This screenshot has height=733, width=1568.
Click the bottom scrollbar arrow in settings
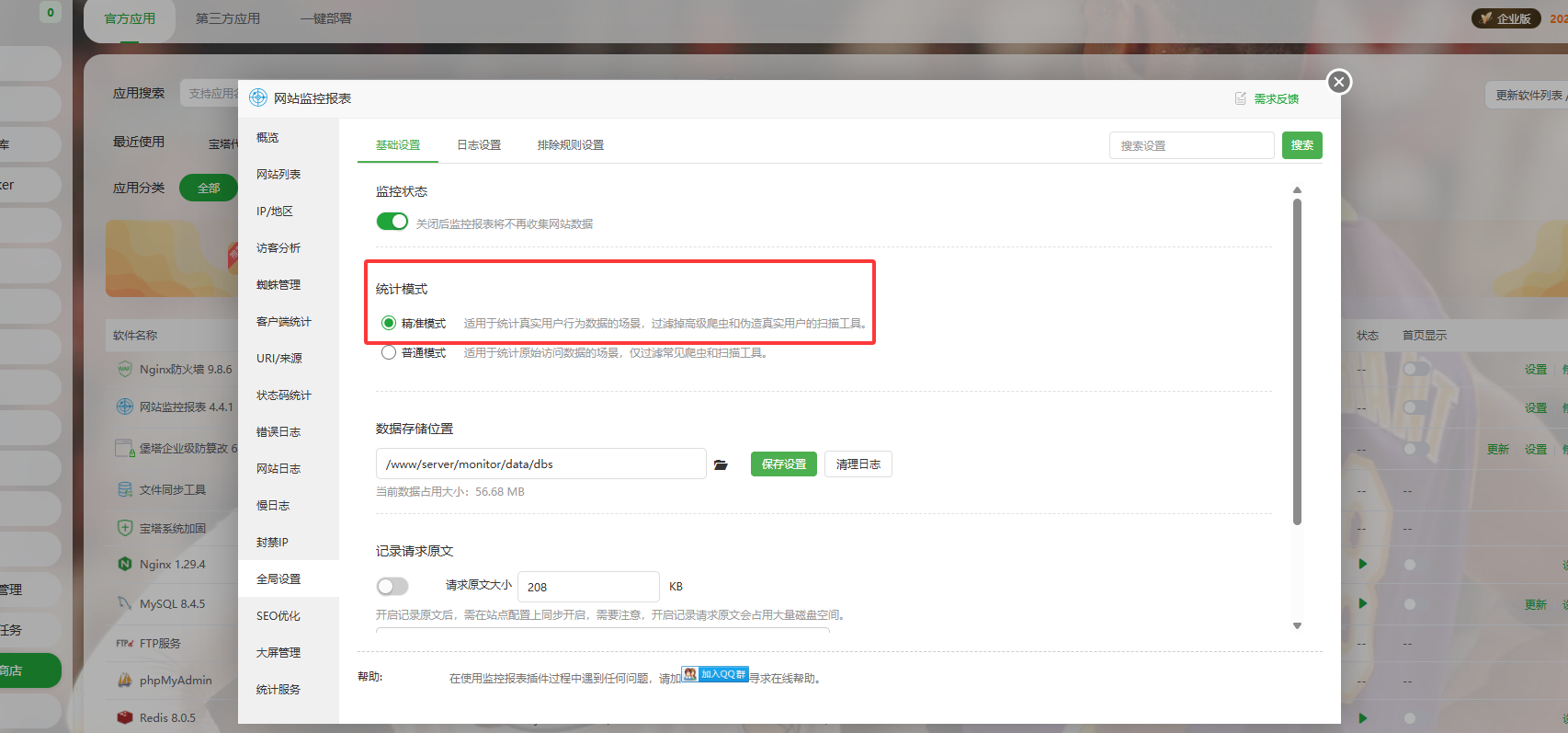tap(1298, 626)
